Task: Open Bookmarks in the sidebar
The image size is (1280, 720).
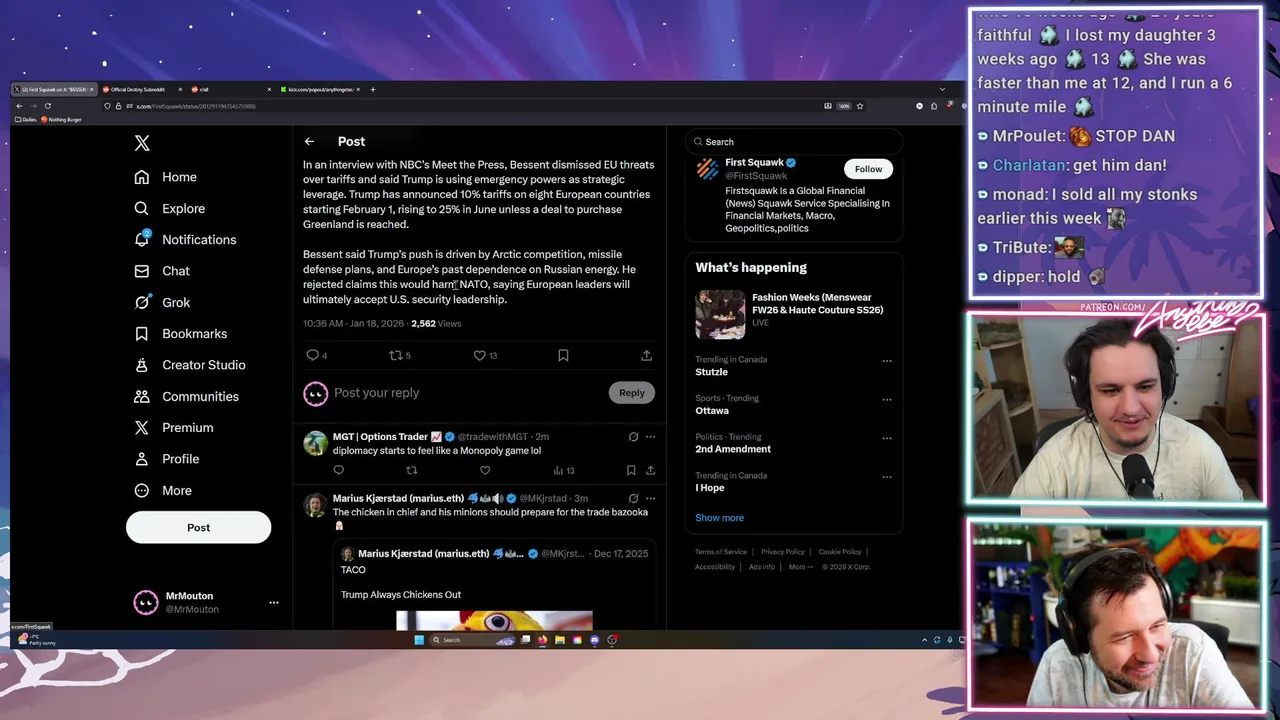Action: (x=181, y=333)
